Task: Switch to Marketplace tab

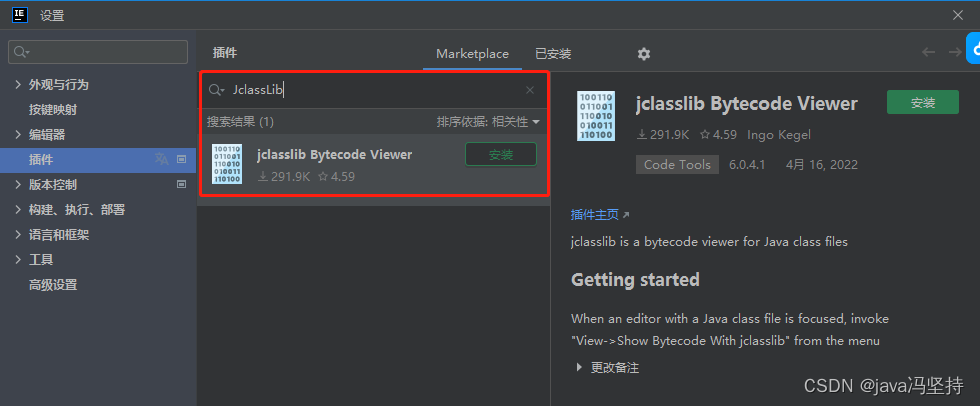Action: (472, 54)
